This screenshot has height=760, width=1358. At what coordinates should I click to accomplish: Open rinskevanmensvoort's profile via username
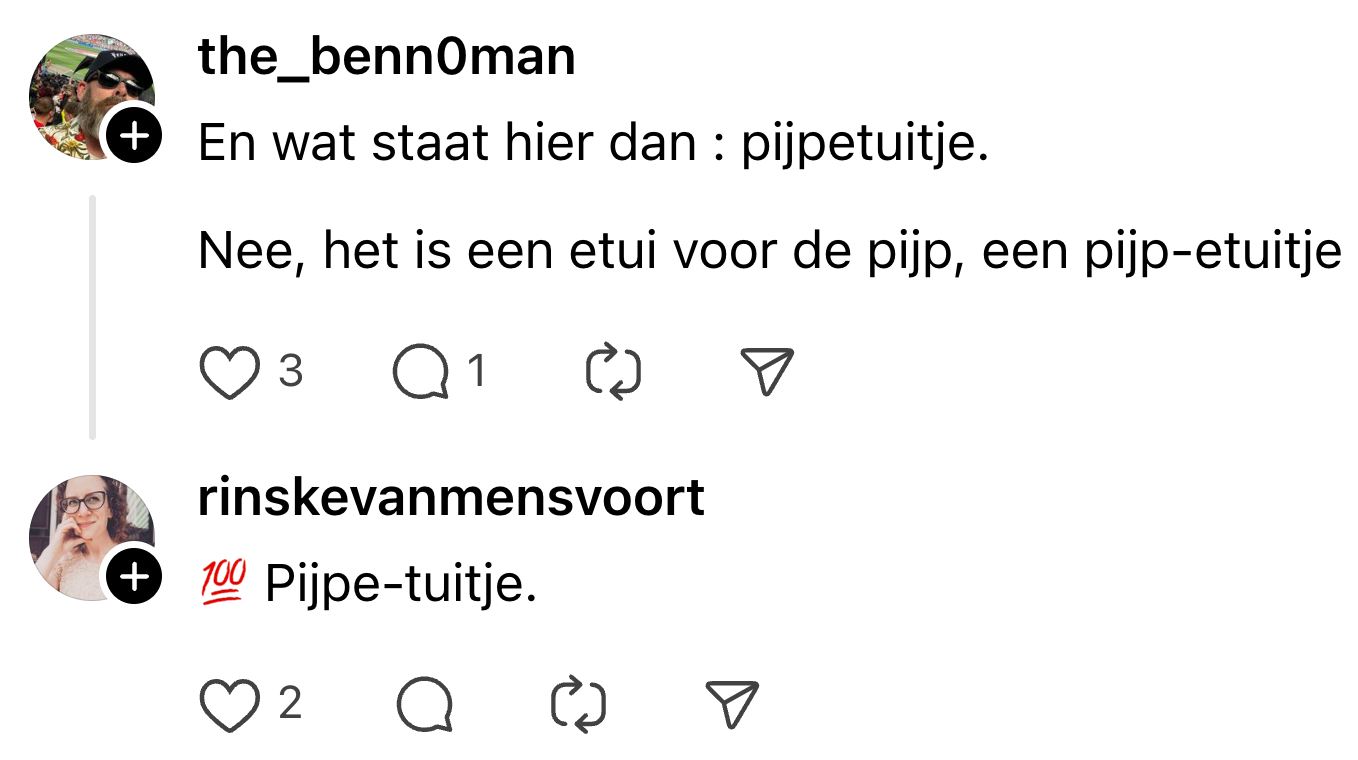[451, 498]
